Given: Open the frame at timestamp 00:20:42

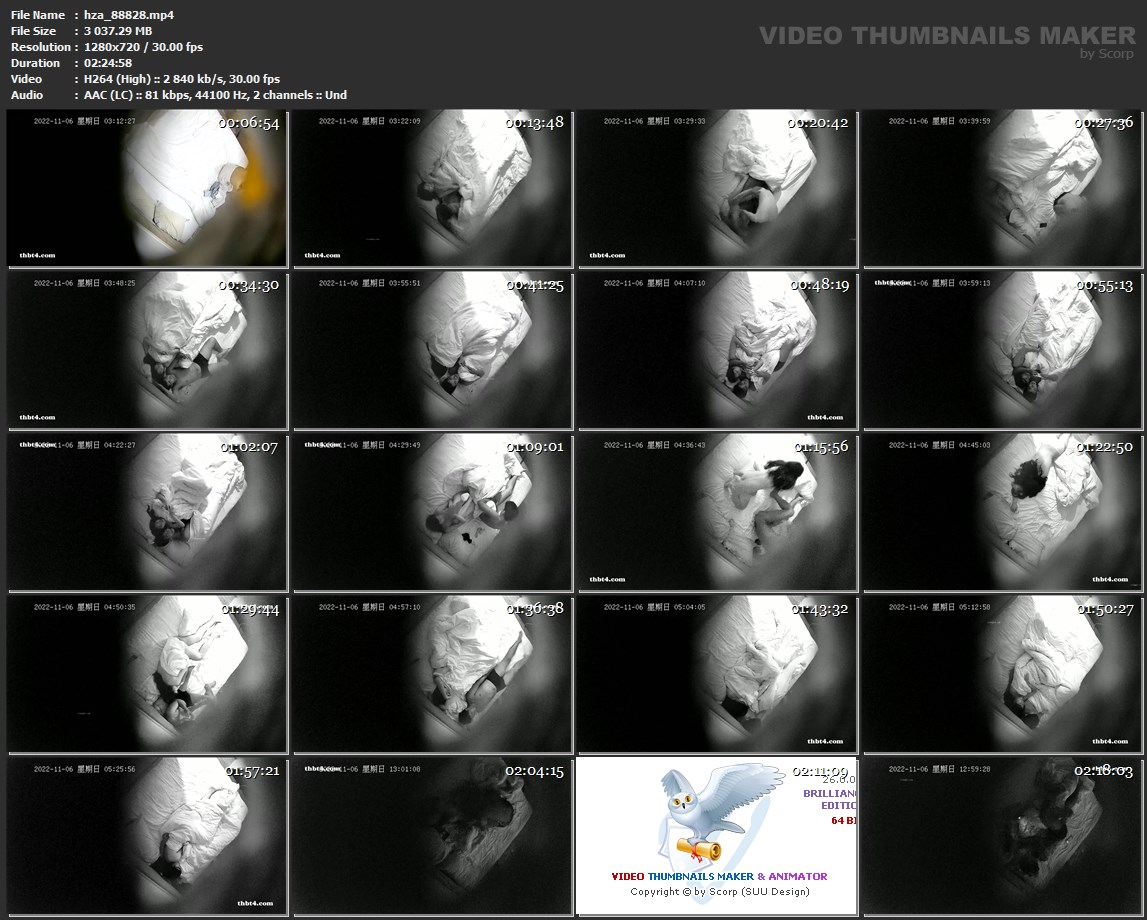Looking at the screenshot, I should pyautogui.click(x=717, y=188).
